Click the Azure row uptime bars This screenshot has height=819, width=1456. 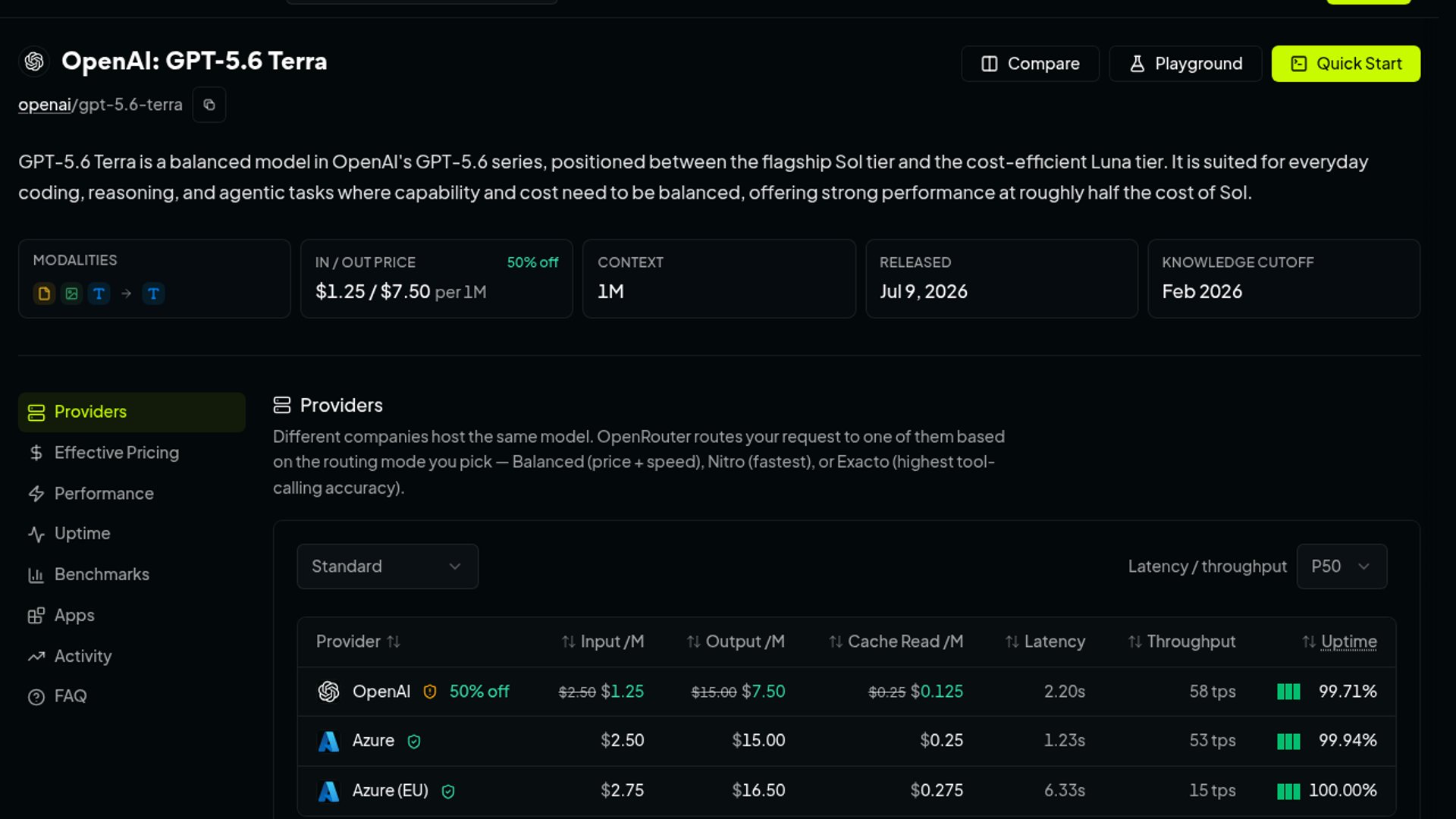(x=1288, y=741)
